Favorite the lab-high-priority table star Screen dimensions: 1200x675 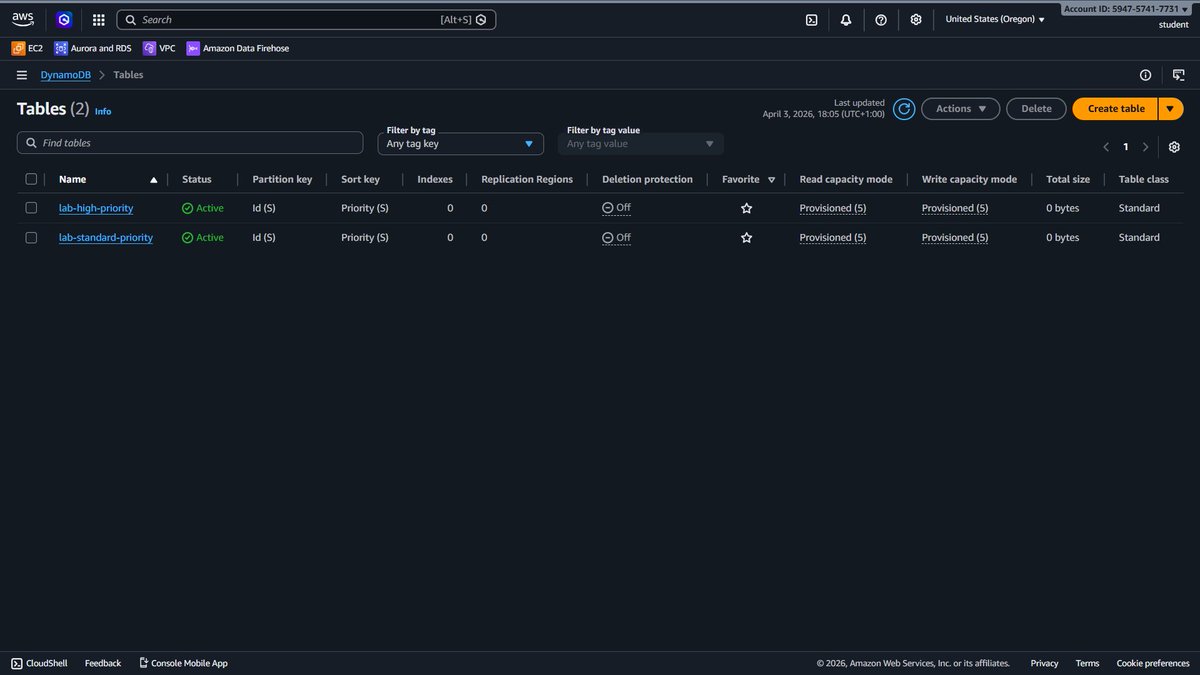[746, 208]
